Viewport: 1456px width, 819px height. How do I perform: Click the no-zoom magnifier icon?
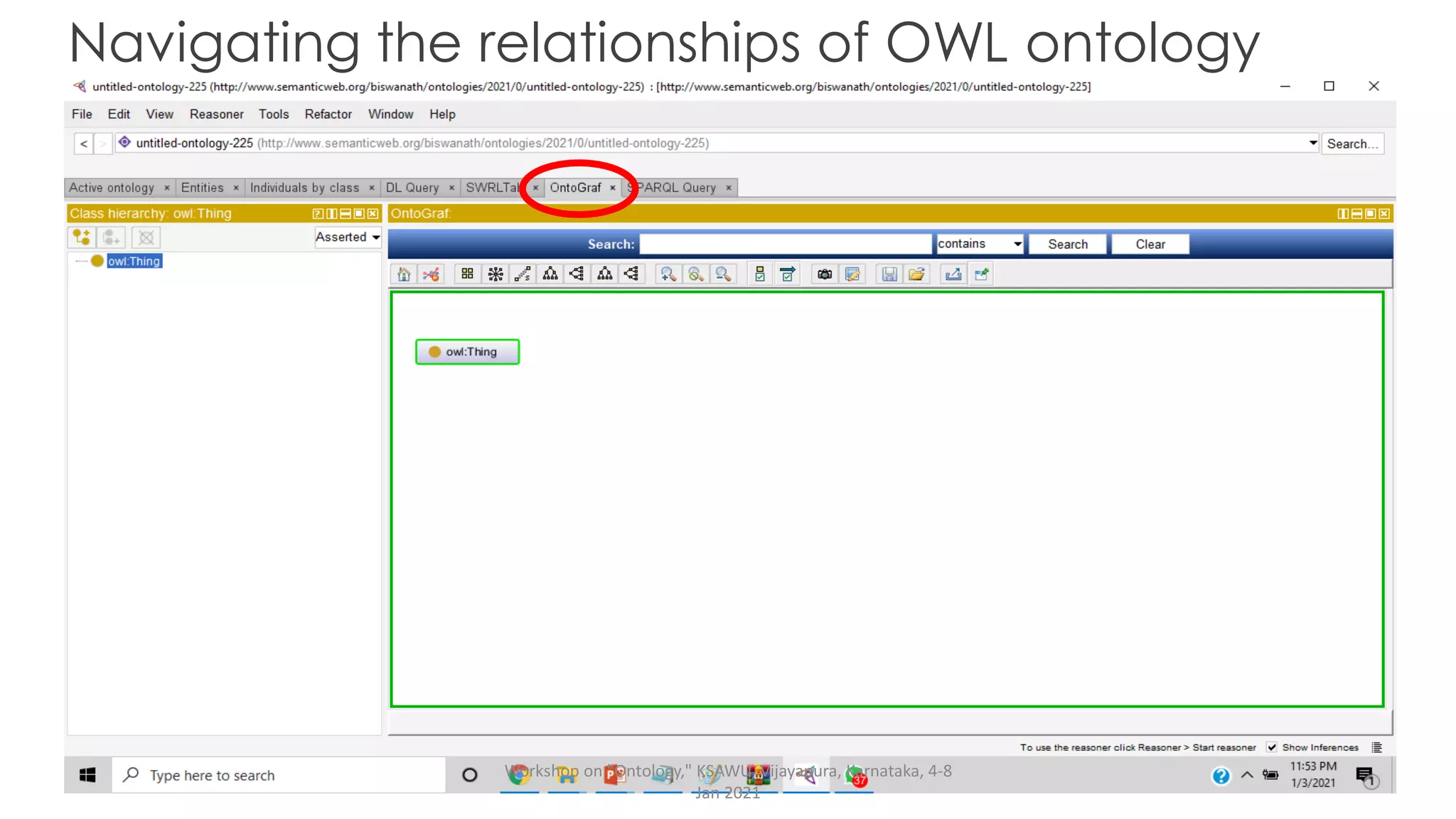pyautogui.click(x=696, y=274)
